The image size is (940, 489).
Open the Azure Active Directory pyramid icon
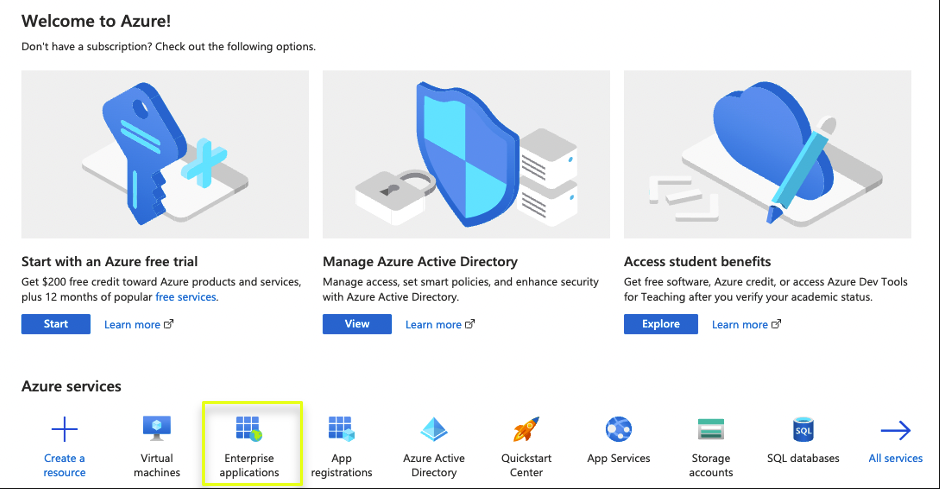[x=434, y=429]
